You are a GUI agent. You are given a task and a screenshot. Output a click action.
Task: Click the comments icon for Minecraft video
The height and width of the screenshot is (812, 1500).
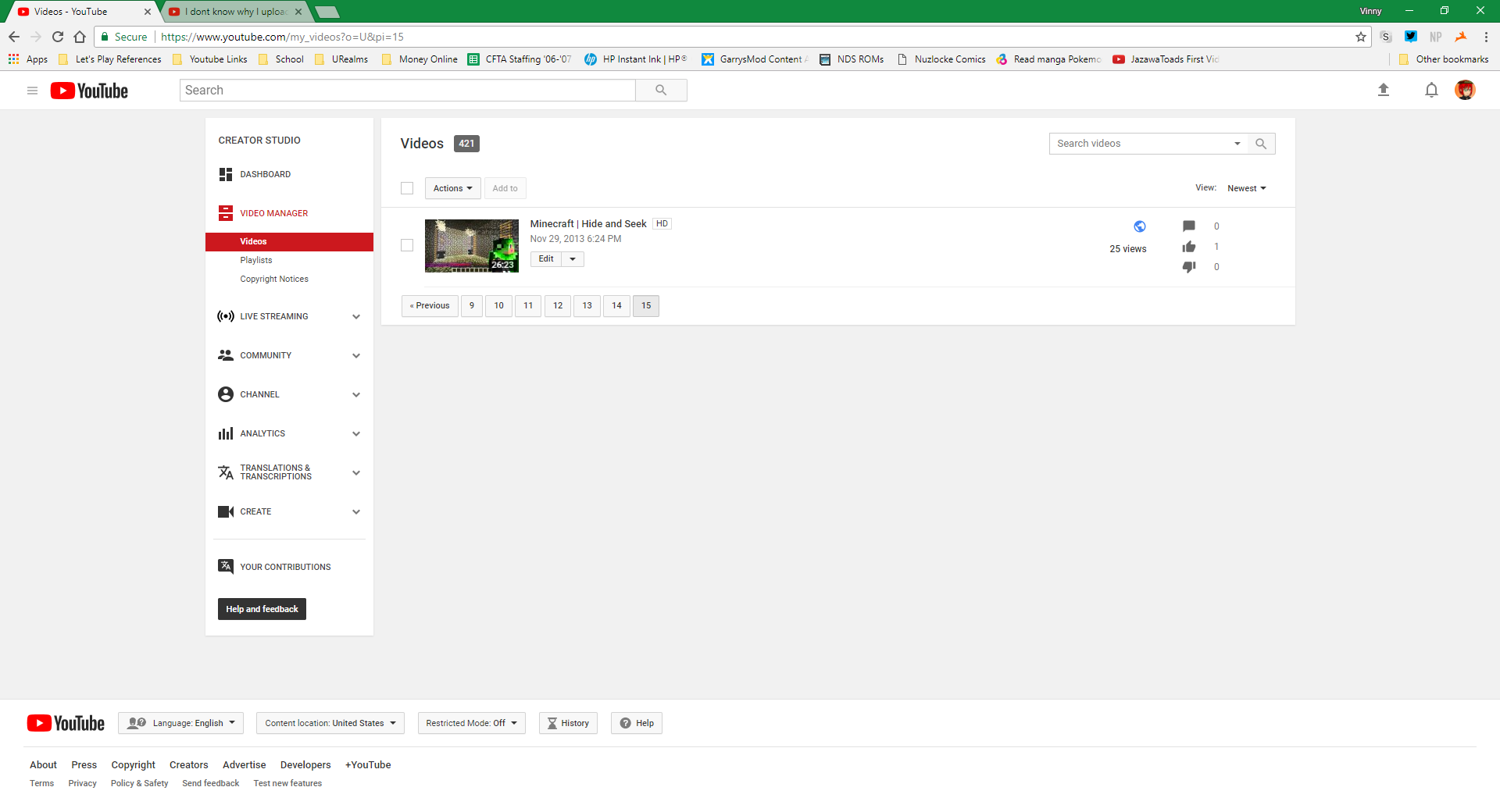[1189, 226]
